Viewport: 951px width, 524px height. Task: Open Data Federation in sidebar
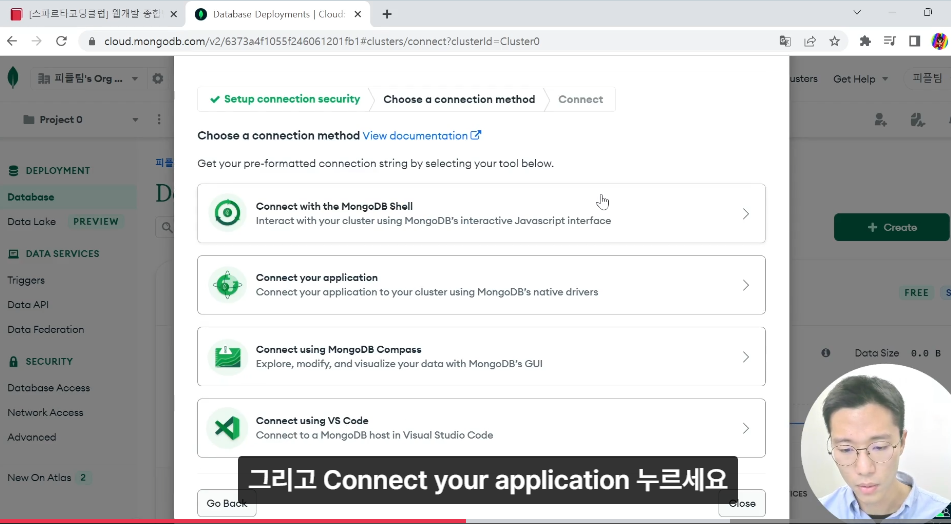tap(45, 329)
